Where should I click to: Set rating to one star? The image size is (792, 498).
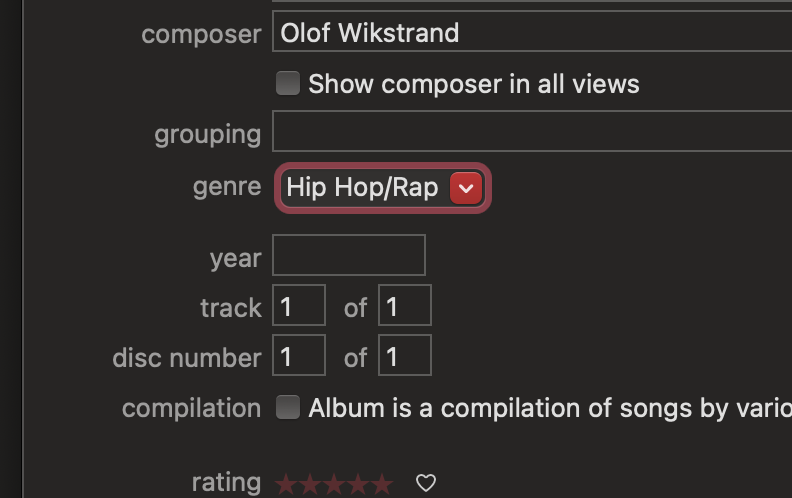pos(286,484)
